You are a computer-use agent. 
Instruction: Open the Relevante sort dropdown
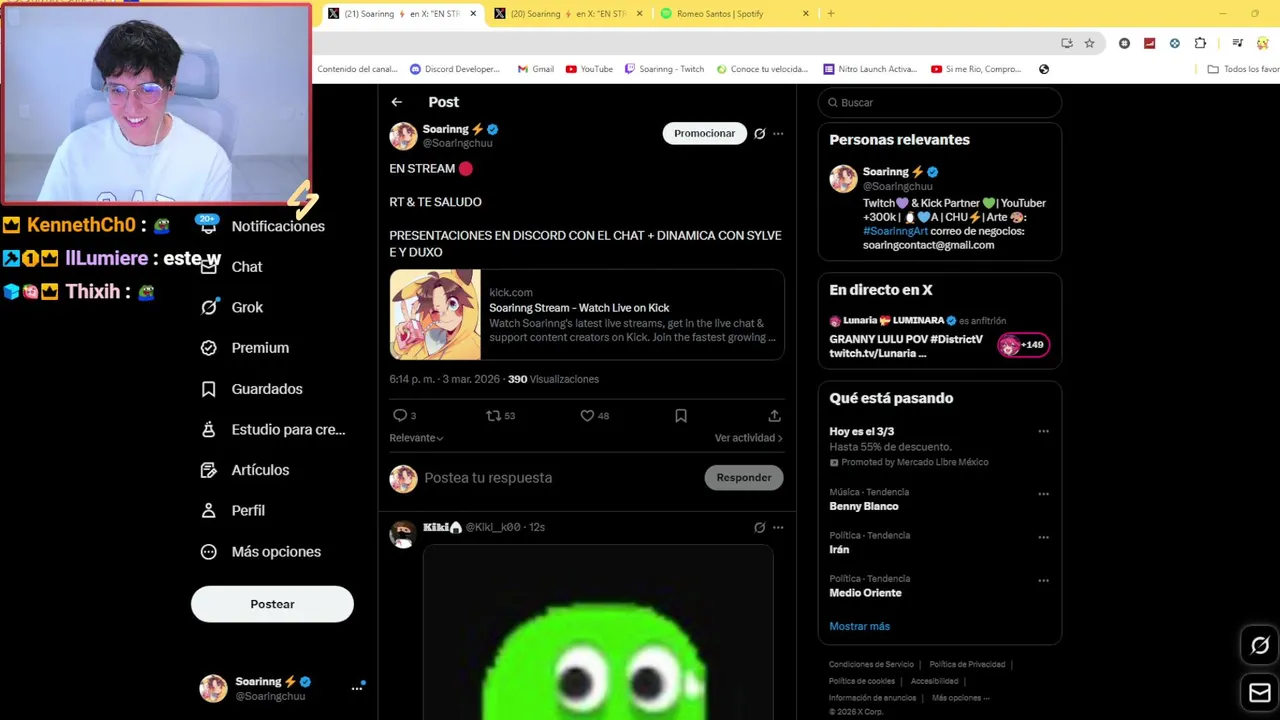click(x=416, y=438)
